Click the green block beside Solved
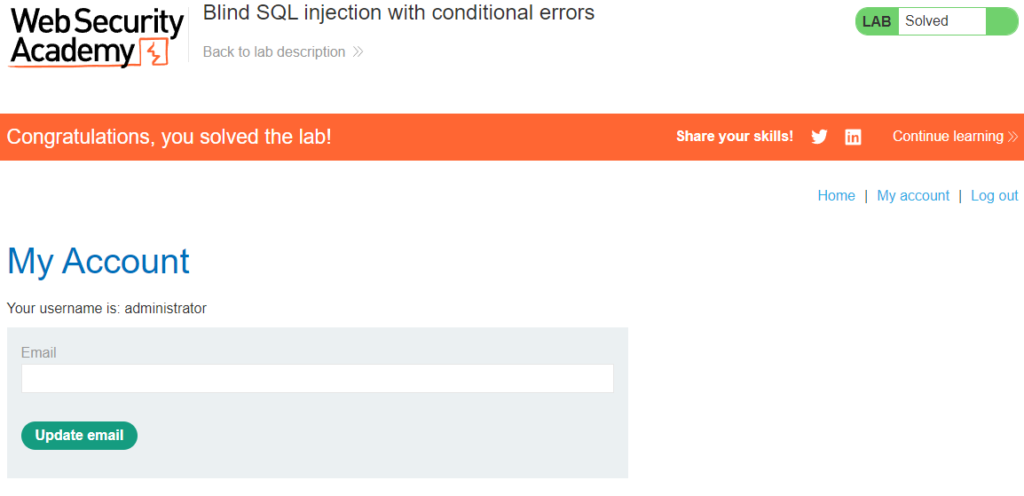The image size is (1024, 496). (x=1000, y=21)
